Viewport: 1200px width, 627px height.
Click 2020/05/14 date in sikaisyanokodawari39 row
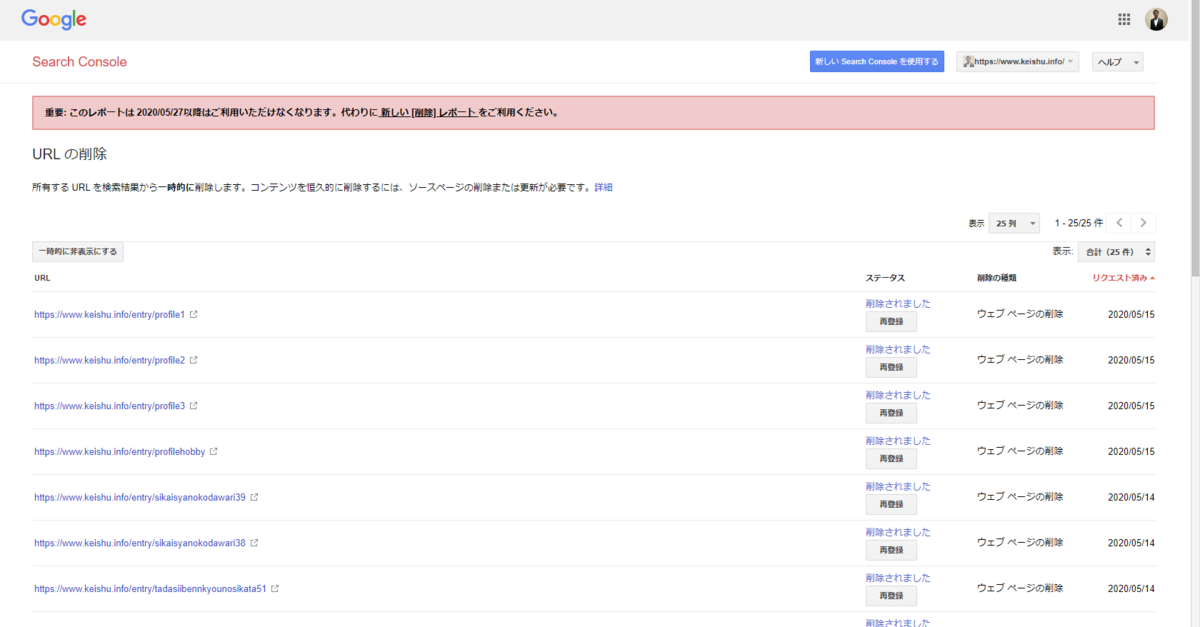click(x=1131, y=497)
